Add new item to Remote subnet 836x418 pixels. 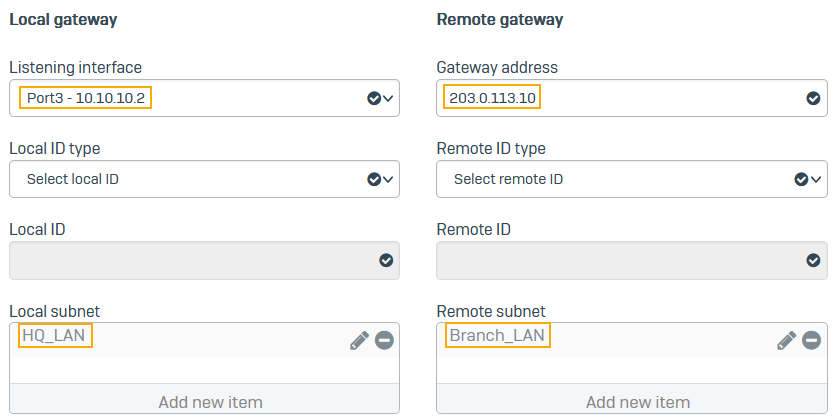(x=638, y=402)
